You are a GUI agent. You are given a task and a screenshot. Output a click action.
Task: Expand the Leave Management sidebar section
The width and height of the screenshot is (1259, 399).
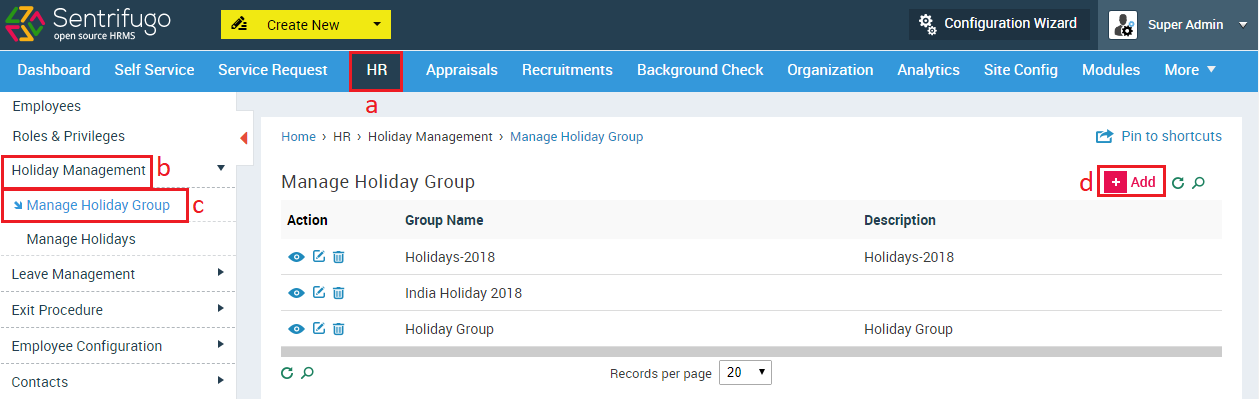[118, 274]
